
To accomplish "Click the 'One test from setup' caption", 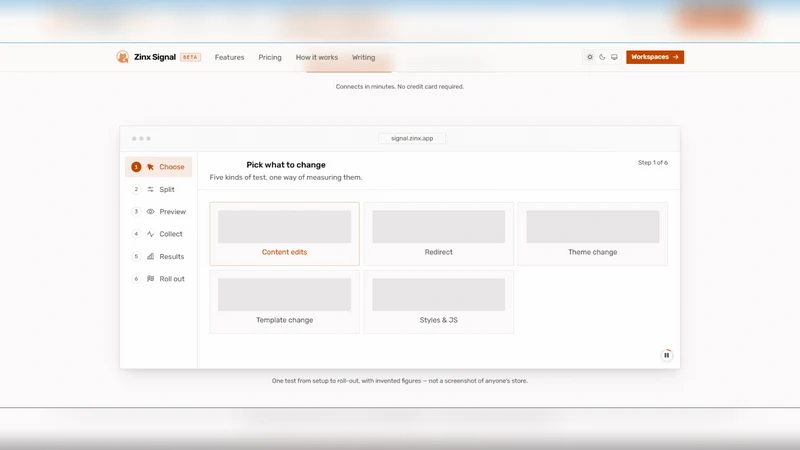I will [399, 381].
